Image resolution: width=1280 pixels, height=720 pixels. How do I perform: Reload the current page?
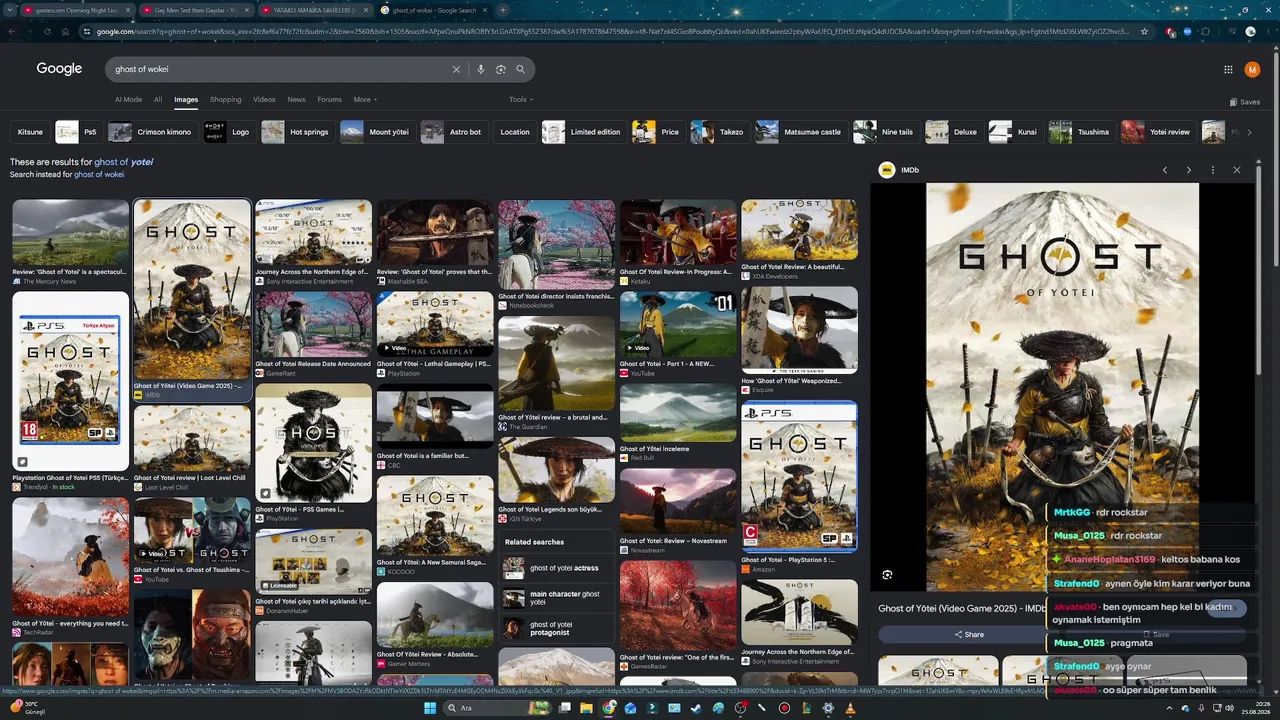coord(47,31)
